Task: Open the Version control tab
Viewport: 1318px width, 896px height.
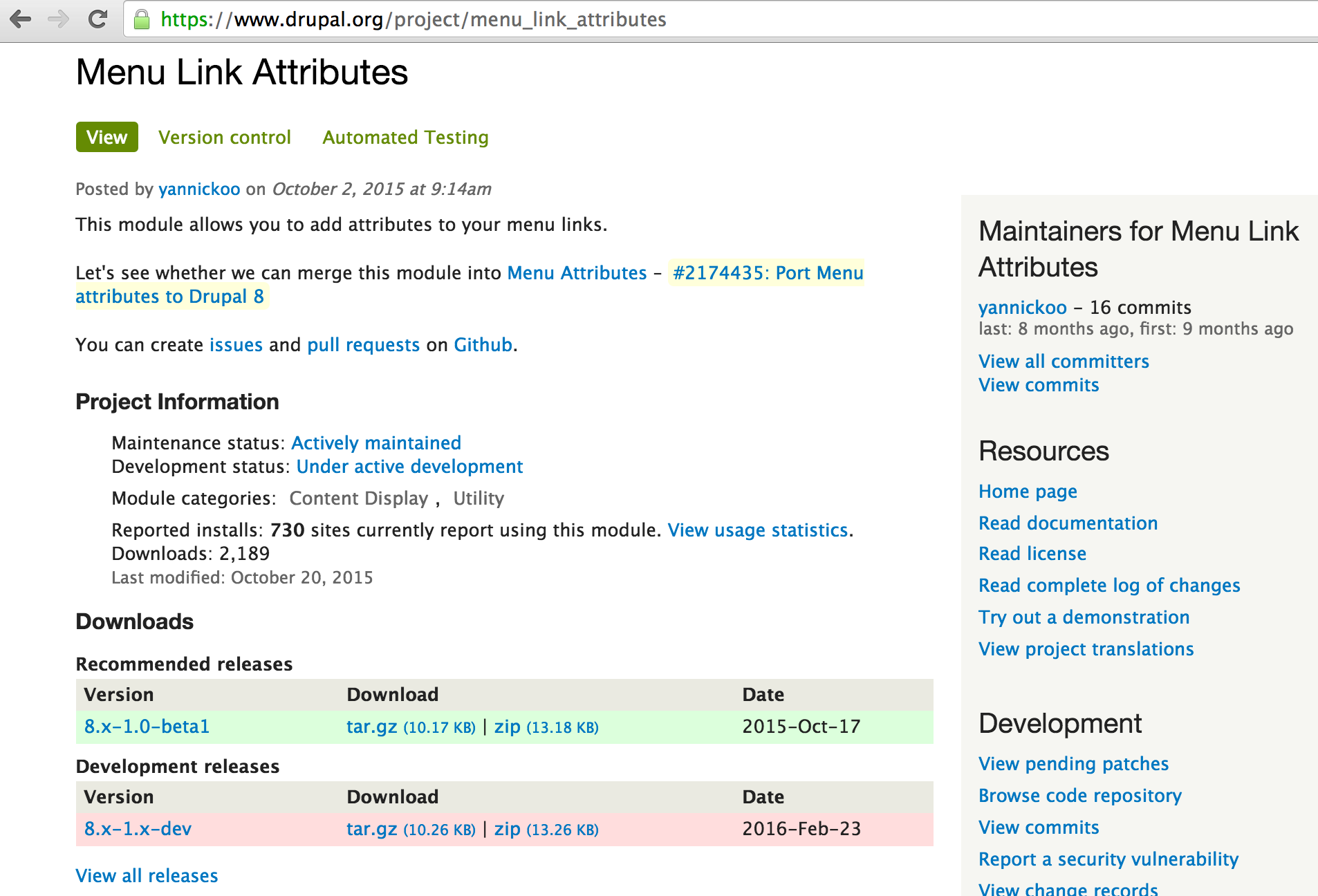Action: click(x=225, y=137)
